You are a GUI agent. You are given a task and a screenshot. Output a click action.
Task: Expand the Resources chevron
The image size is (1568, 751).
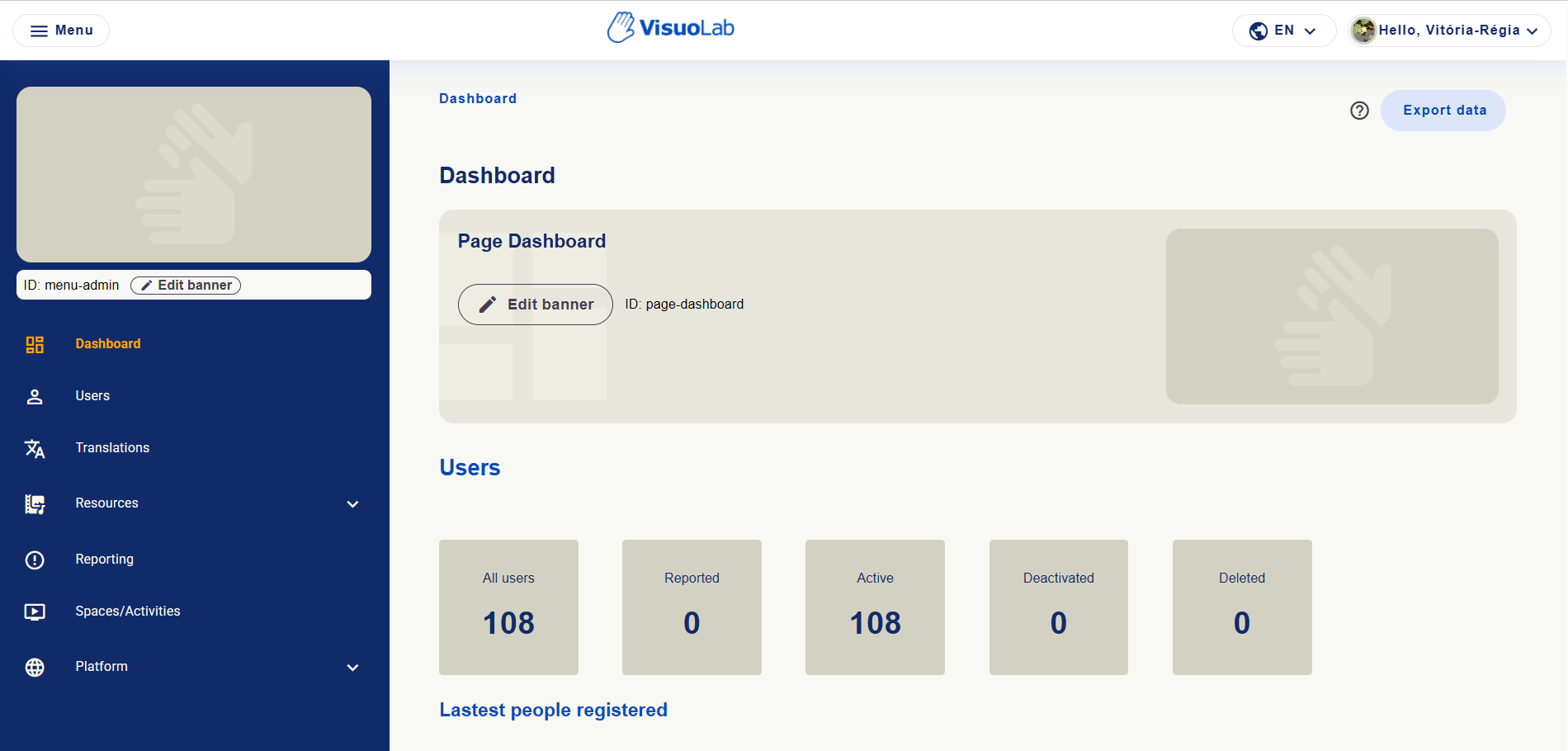point(352,504)
